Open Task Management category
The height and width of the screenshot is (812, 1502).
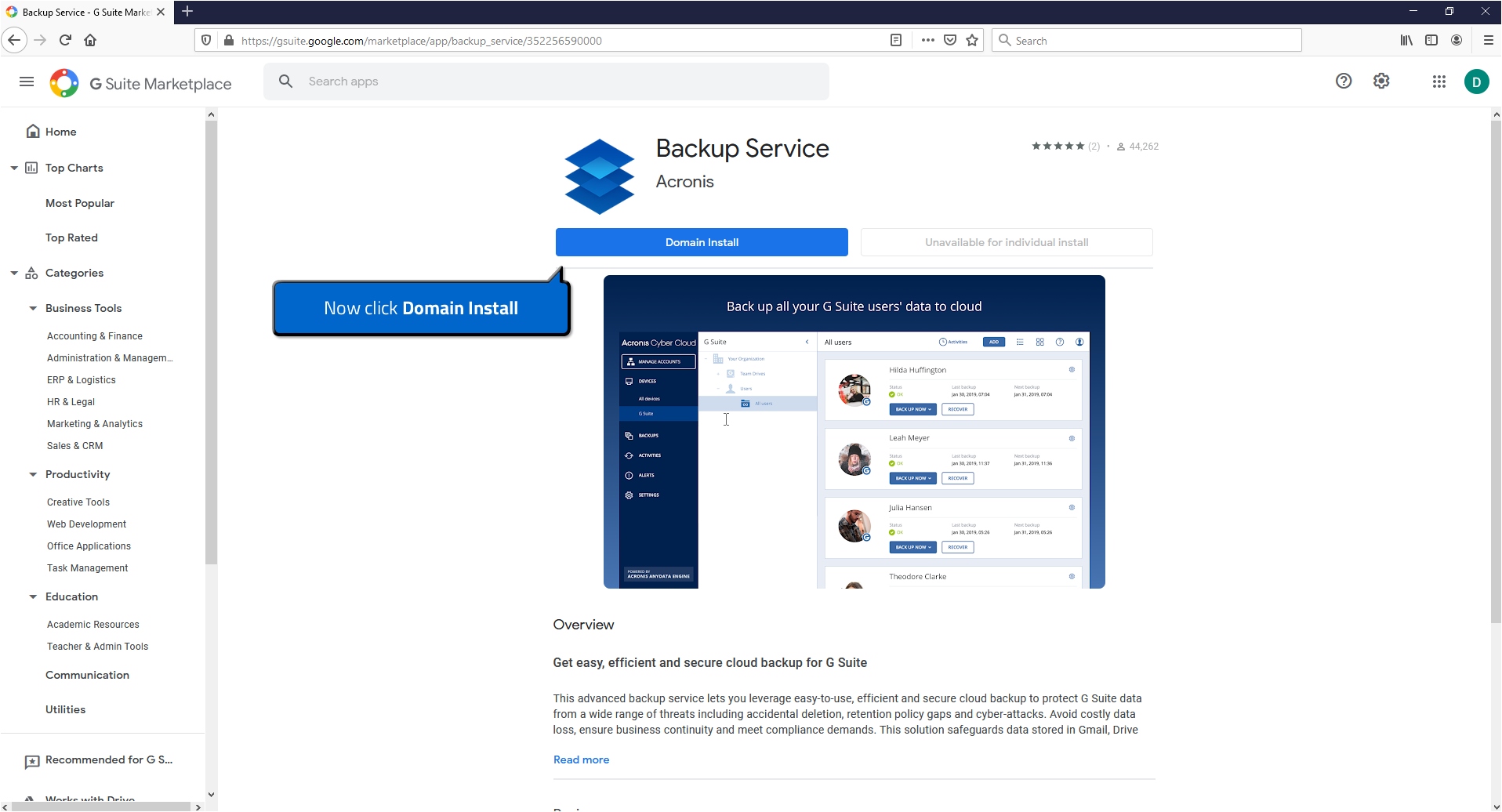(x=88, y=568)
